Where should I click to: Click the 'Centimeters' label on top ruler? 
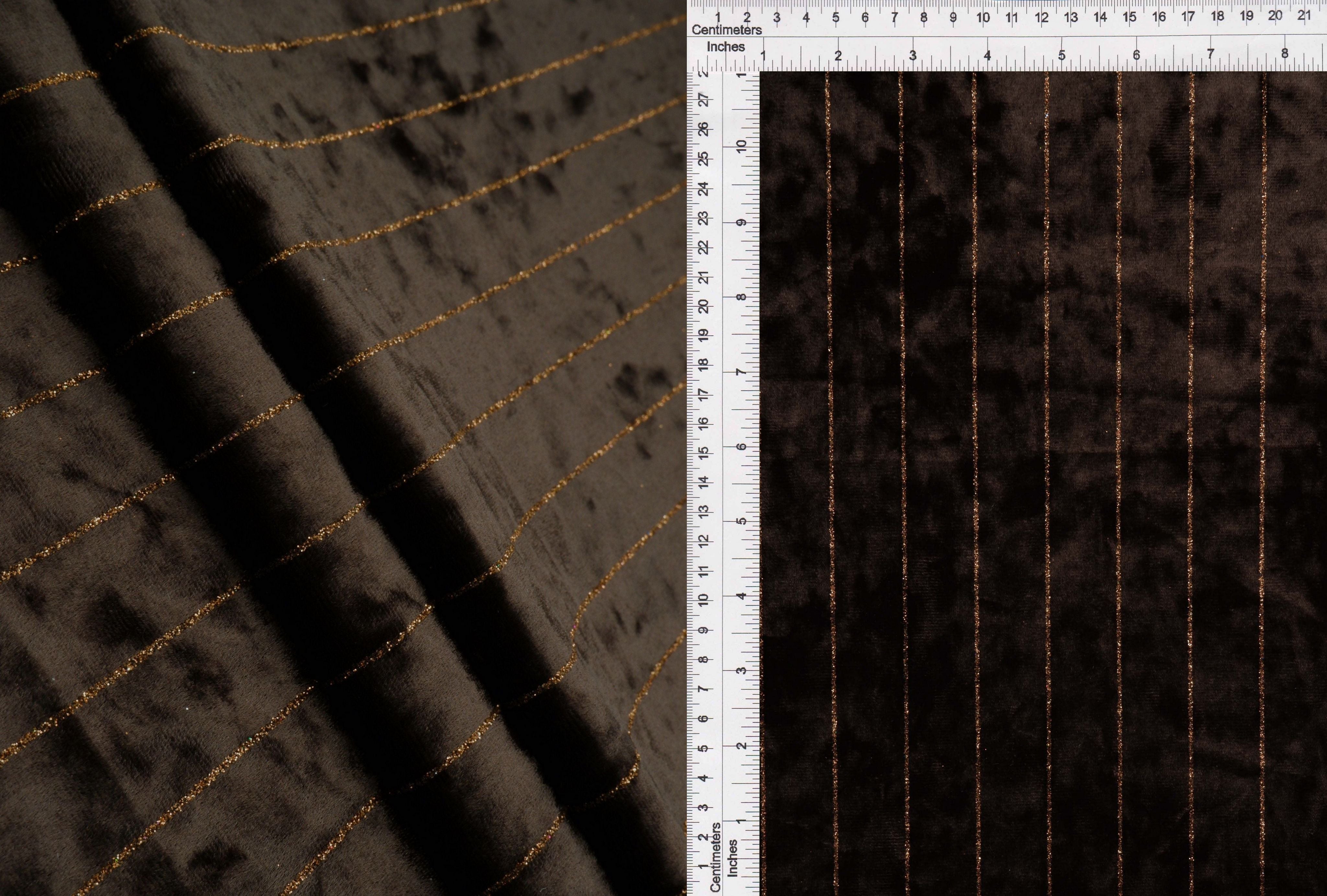click(x=726, y=30)
